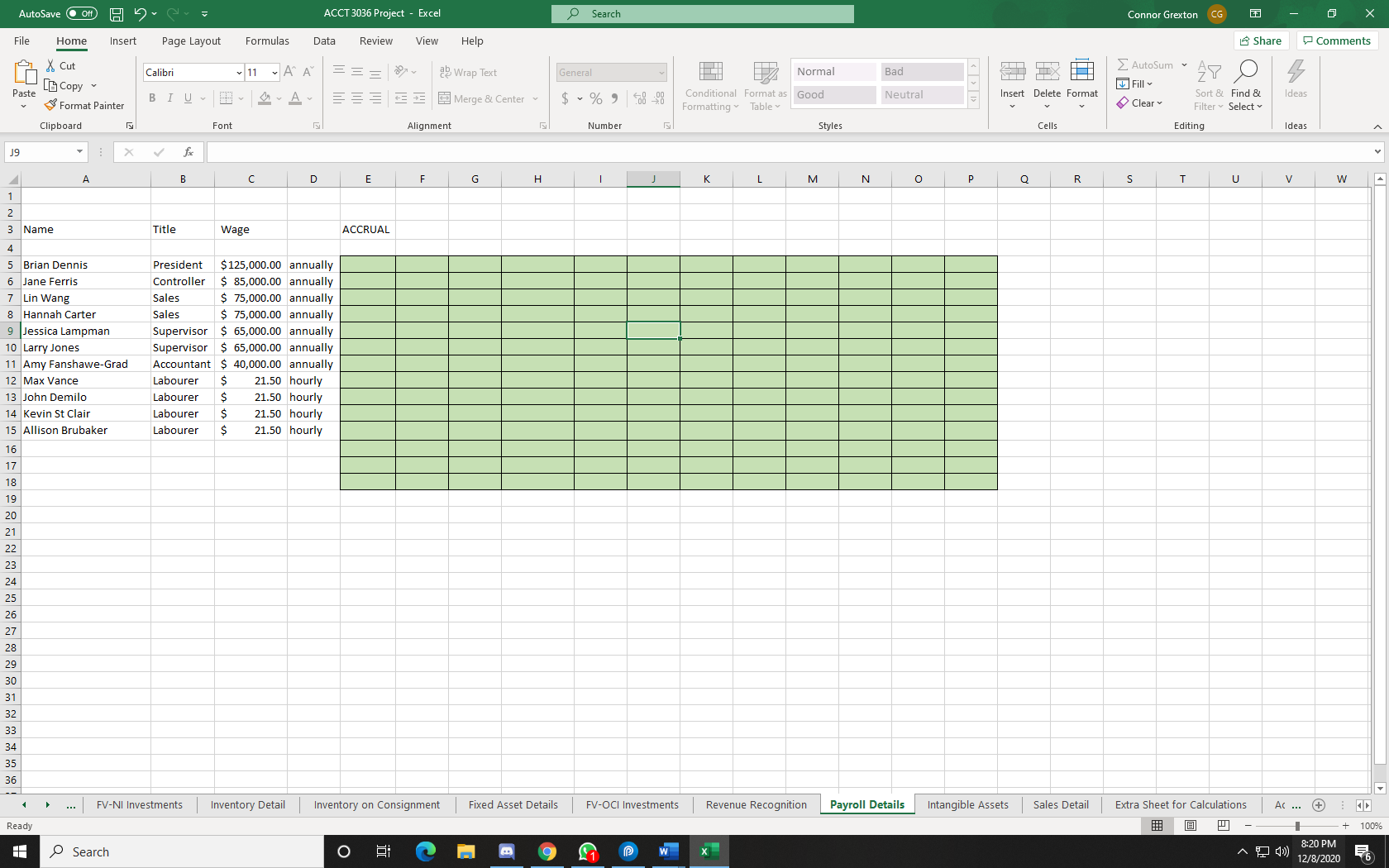1389x868 pixels.
Task: Apply bold formatting
Action: 151,98
